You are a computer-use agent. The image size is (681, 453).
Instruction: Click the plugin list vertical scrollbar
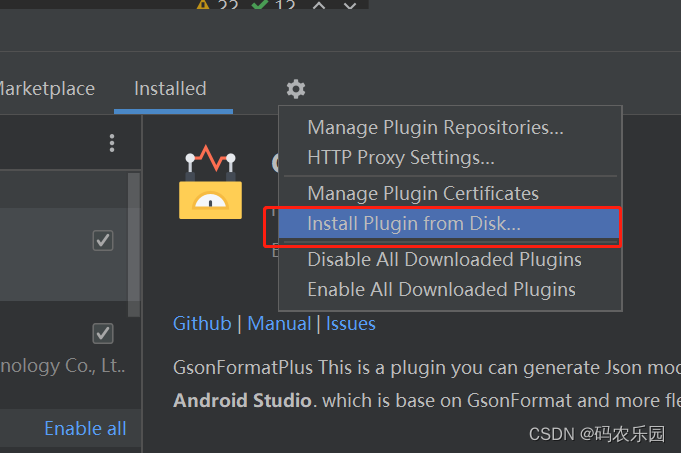tap(134, 245)
